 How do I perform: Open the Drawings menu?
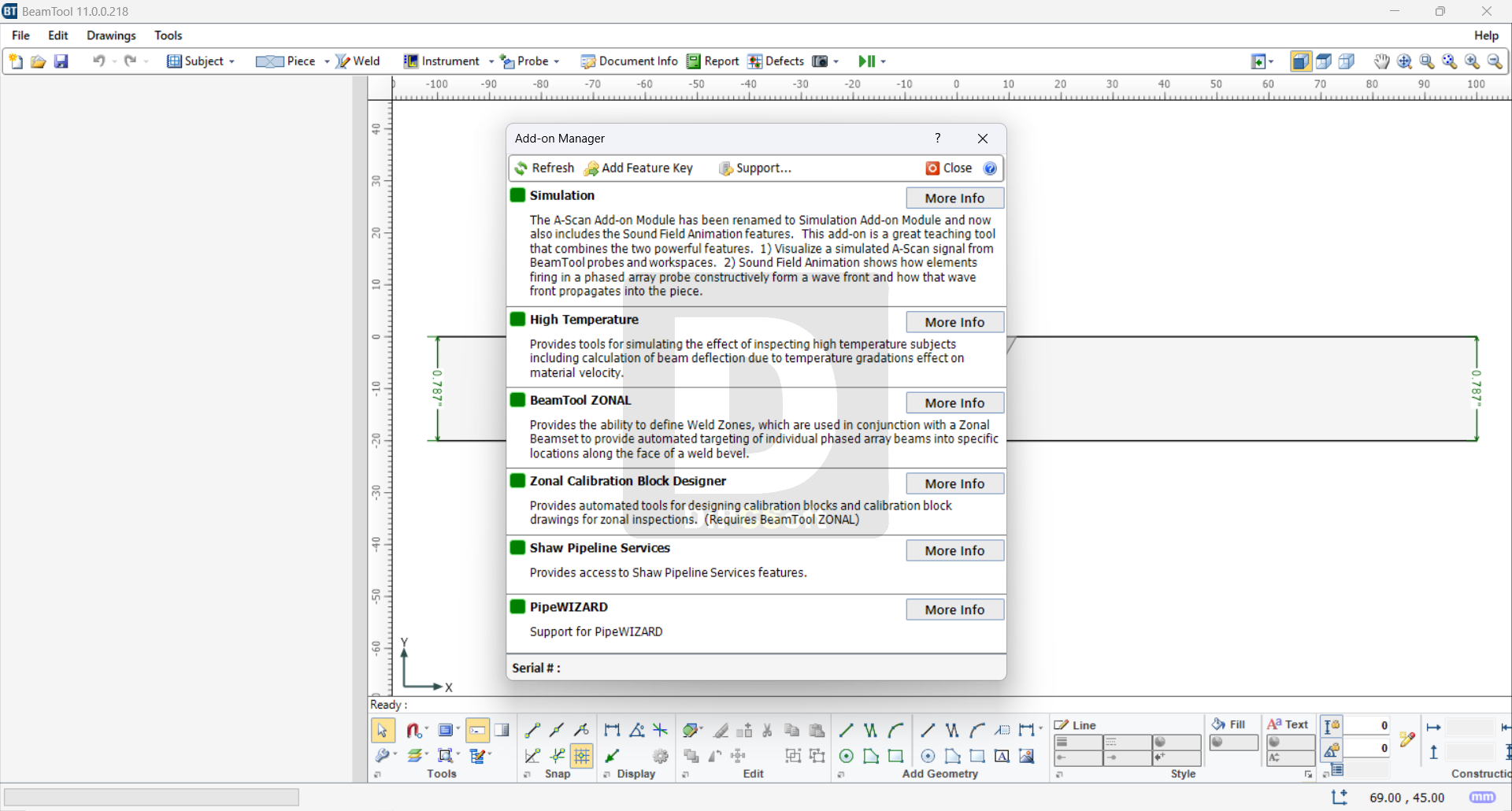point(111,35)
